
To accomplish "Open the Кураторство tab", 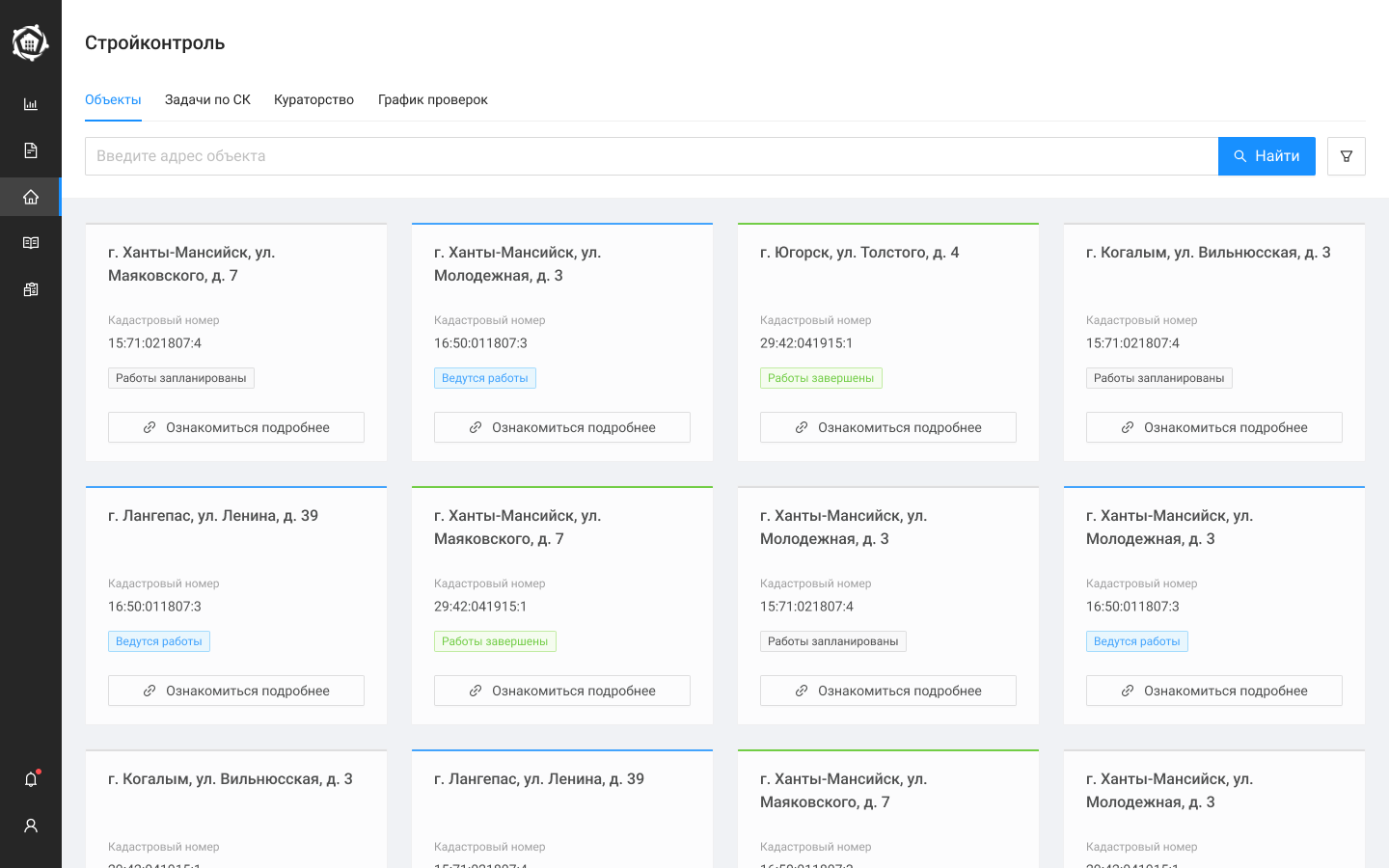I will tap(313, 100).
